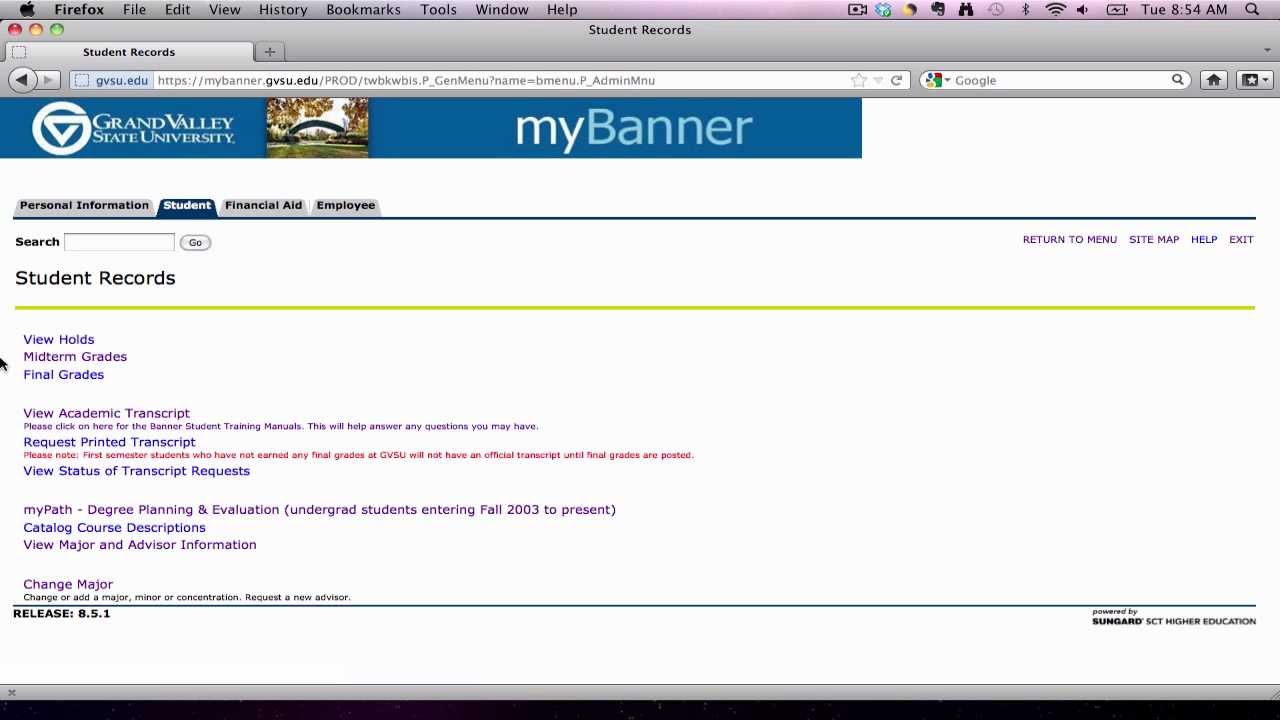1280x720 pixels.
Task: Click the Change Major link
Action: click(68, 584)
